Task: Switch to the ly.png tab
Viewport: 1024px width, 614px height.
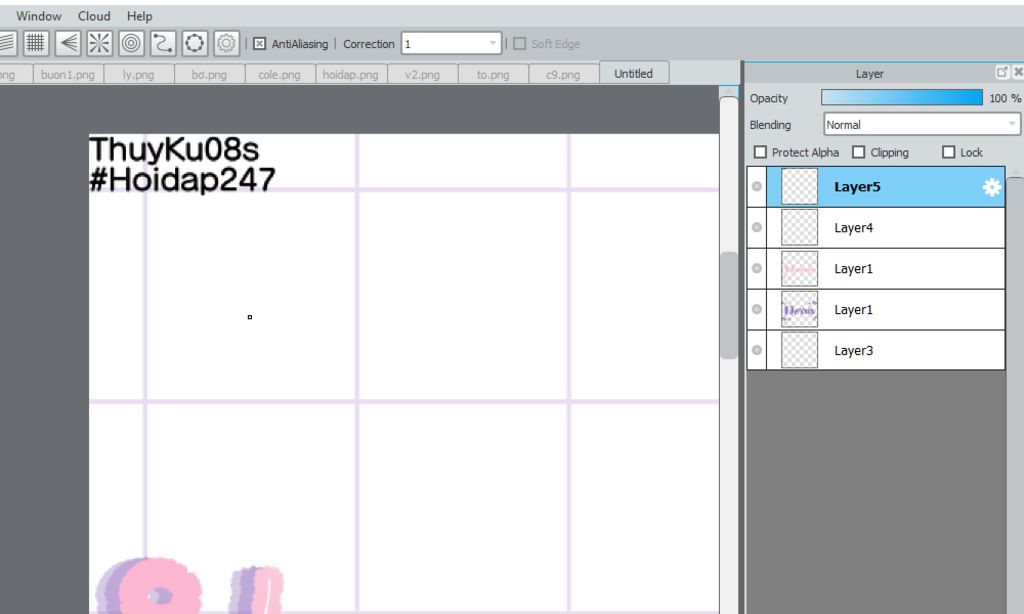Action: pyautogui.click(x=138, y=74)
